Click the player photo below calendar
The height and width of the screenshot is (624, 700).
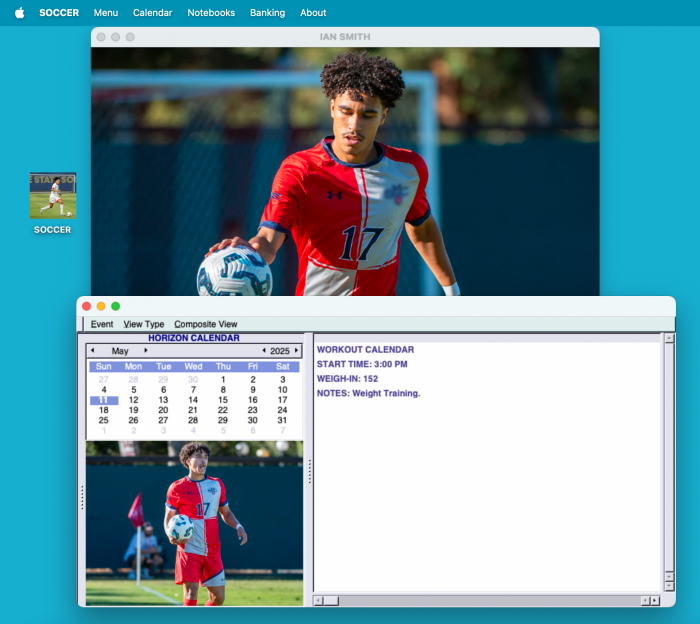194,523
